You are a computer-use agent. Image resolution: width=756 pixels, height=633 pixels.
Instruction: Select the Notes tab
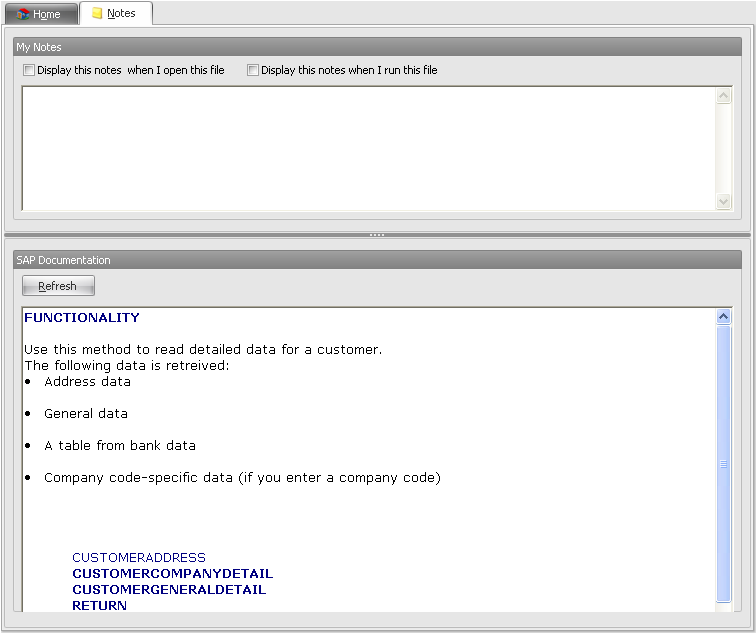(114, 14)
